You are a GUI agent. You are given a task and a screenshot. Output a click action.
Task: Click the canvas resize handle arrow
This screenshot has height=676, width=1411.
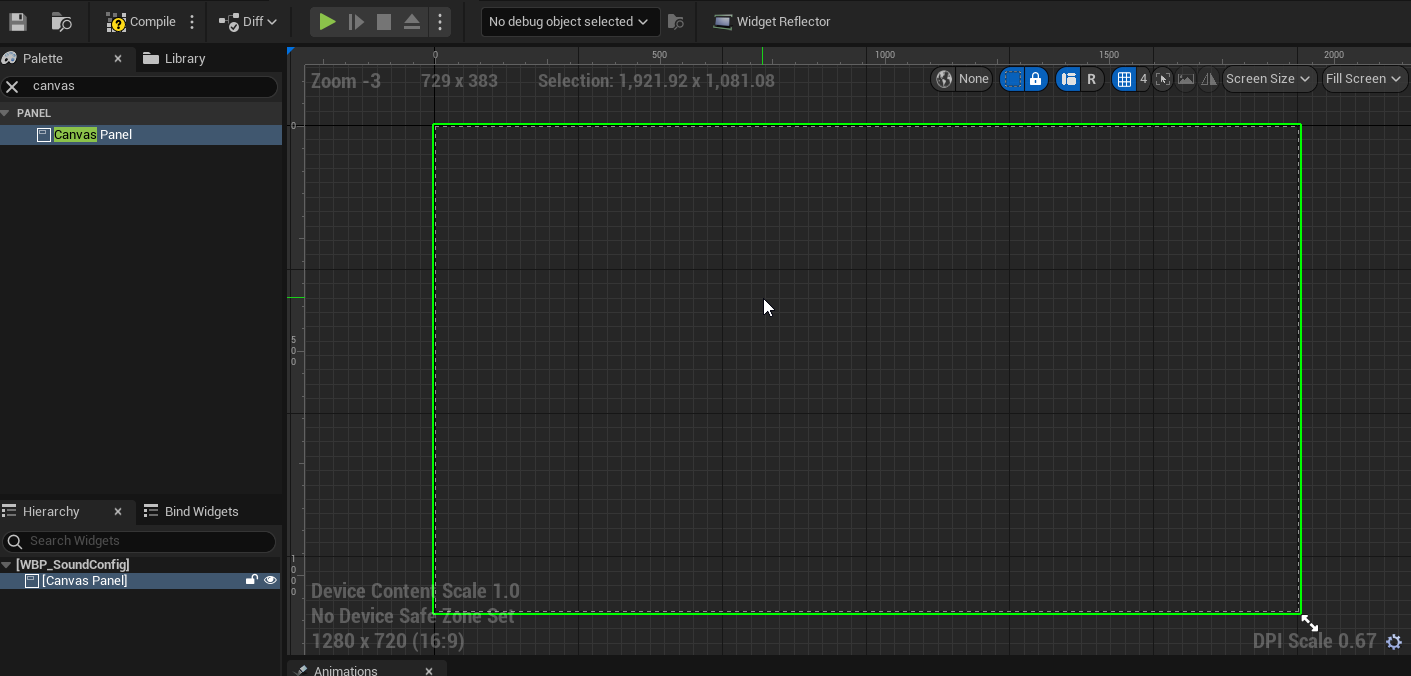pyautogui.click(x=1309, y=623)
